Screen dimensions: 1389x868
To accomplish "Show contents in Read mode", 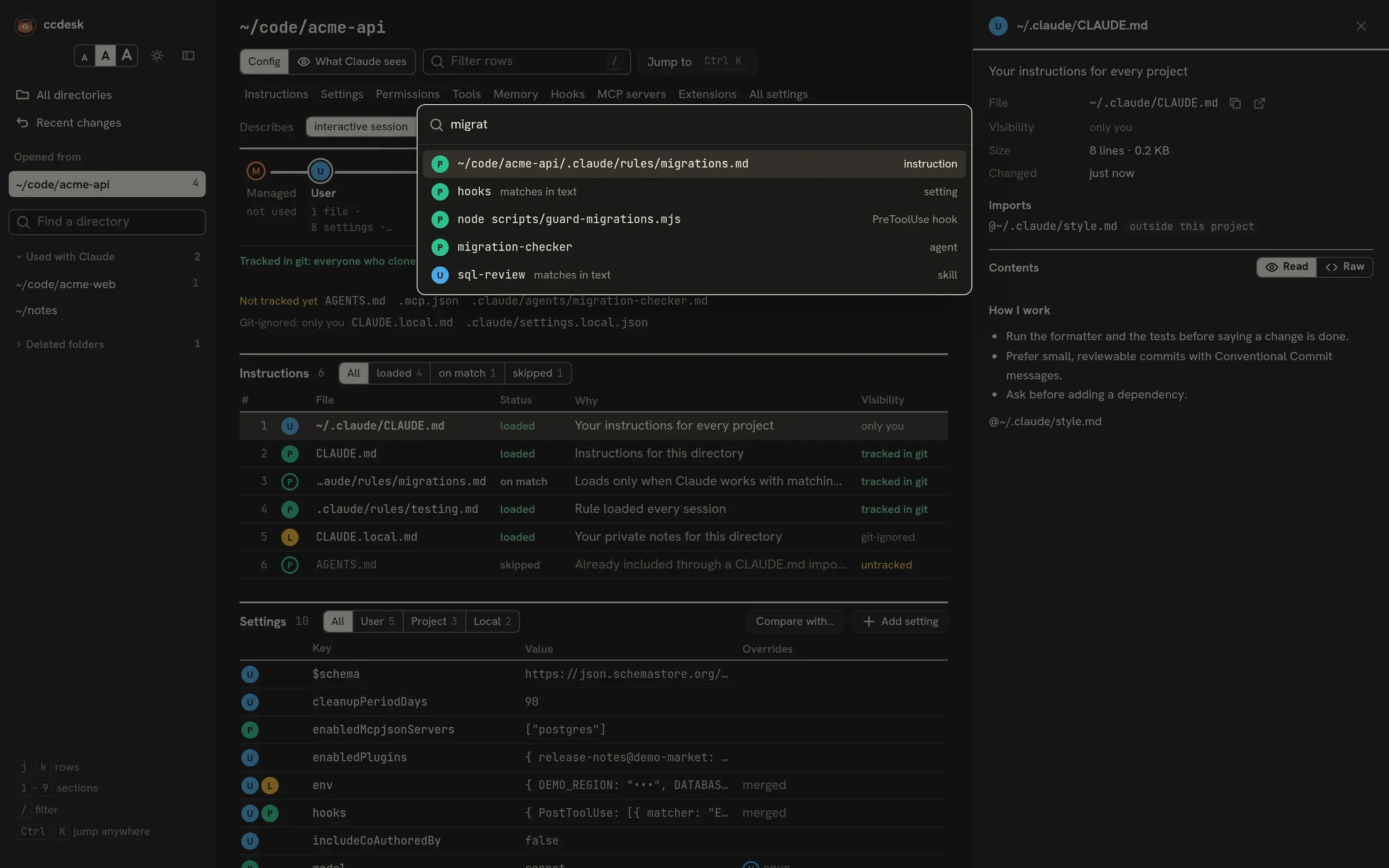I will point(1287,267).
